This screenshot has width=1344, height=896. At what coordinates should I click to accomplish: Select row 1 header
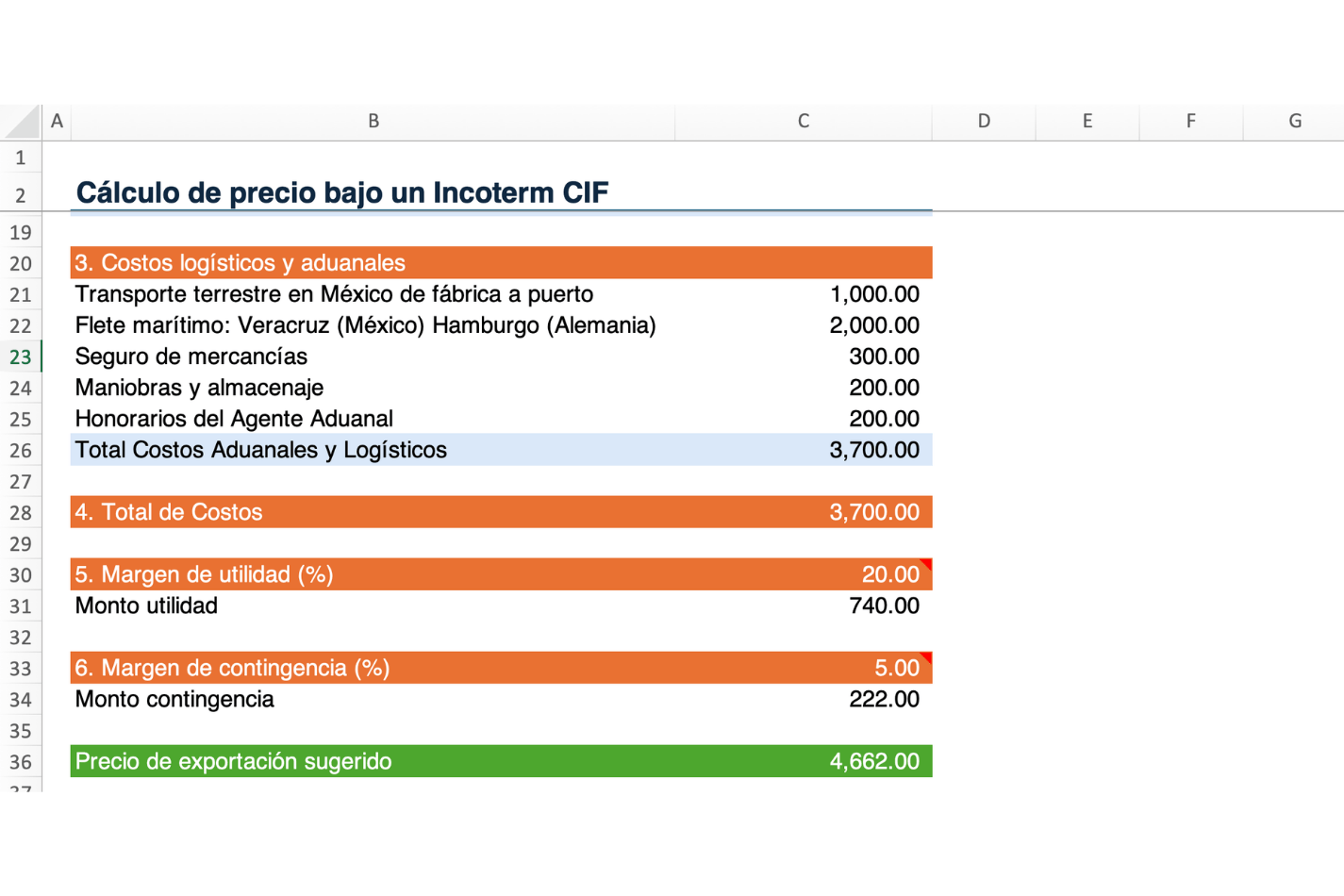21,158
